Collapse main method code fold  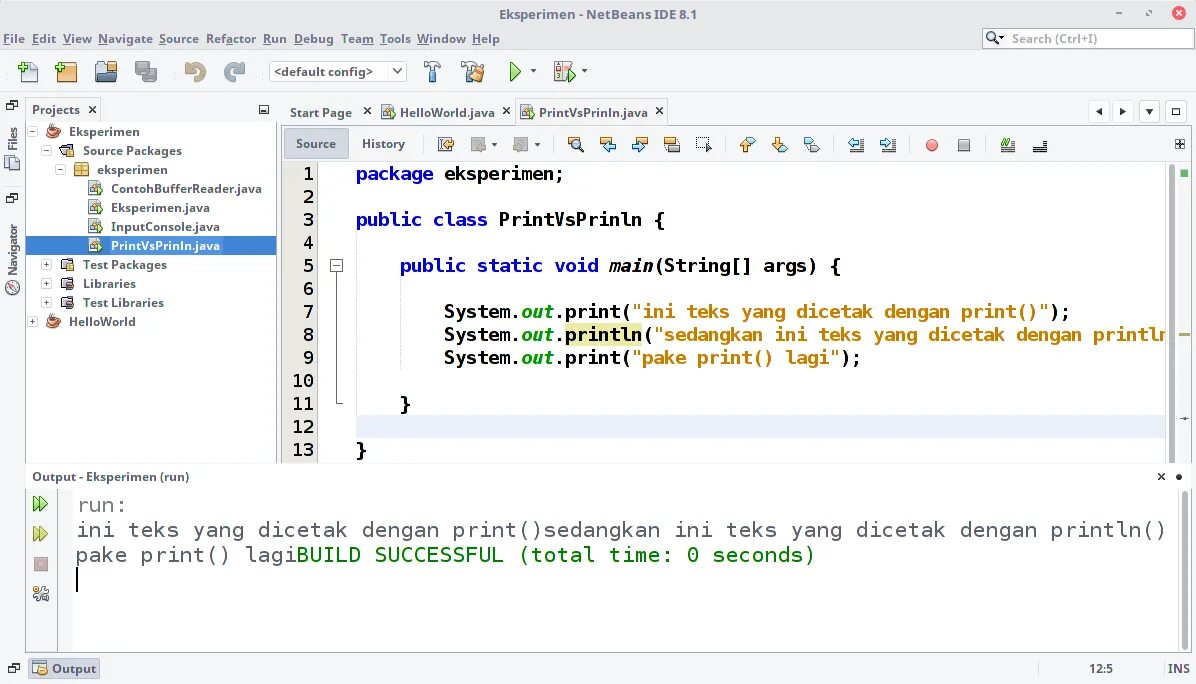pyautogui.click(x=336, y=265)
